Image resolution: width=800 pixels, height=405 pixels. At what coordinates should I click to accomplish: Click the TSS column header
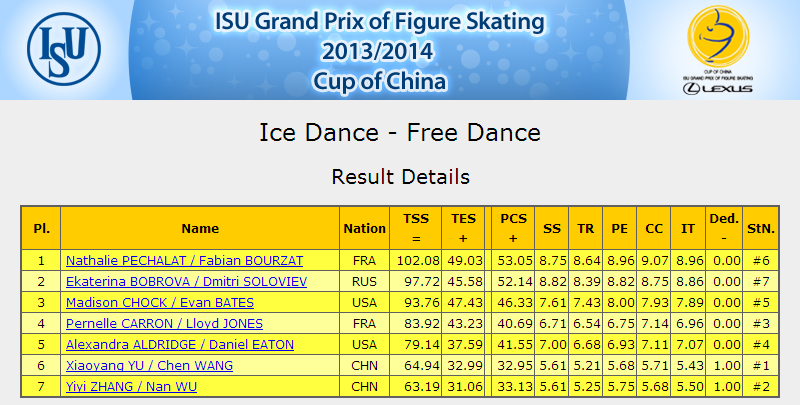416,228
